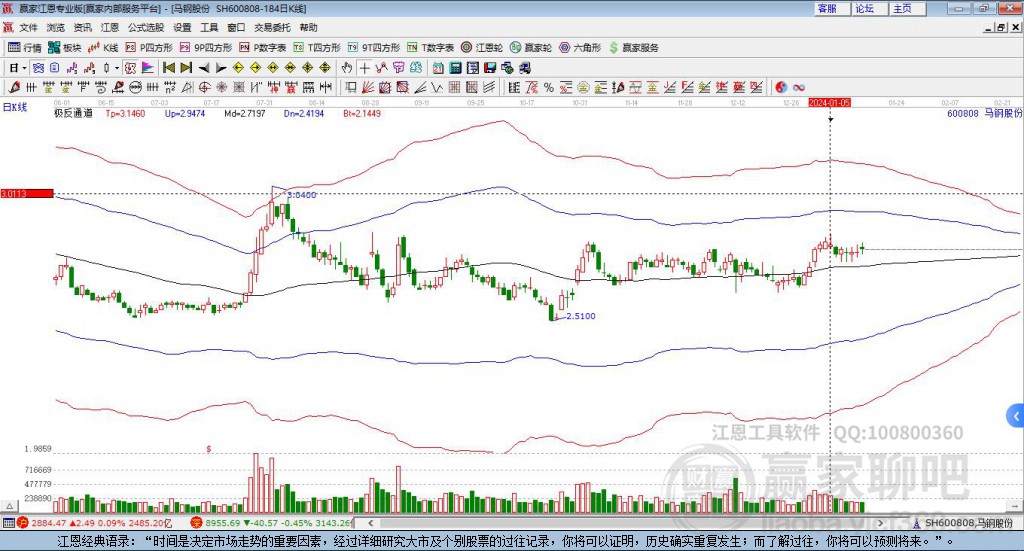Click the blue side-panel expand arrow
1024x551 pixels.
[1016, 416]
